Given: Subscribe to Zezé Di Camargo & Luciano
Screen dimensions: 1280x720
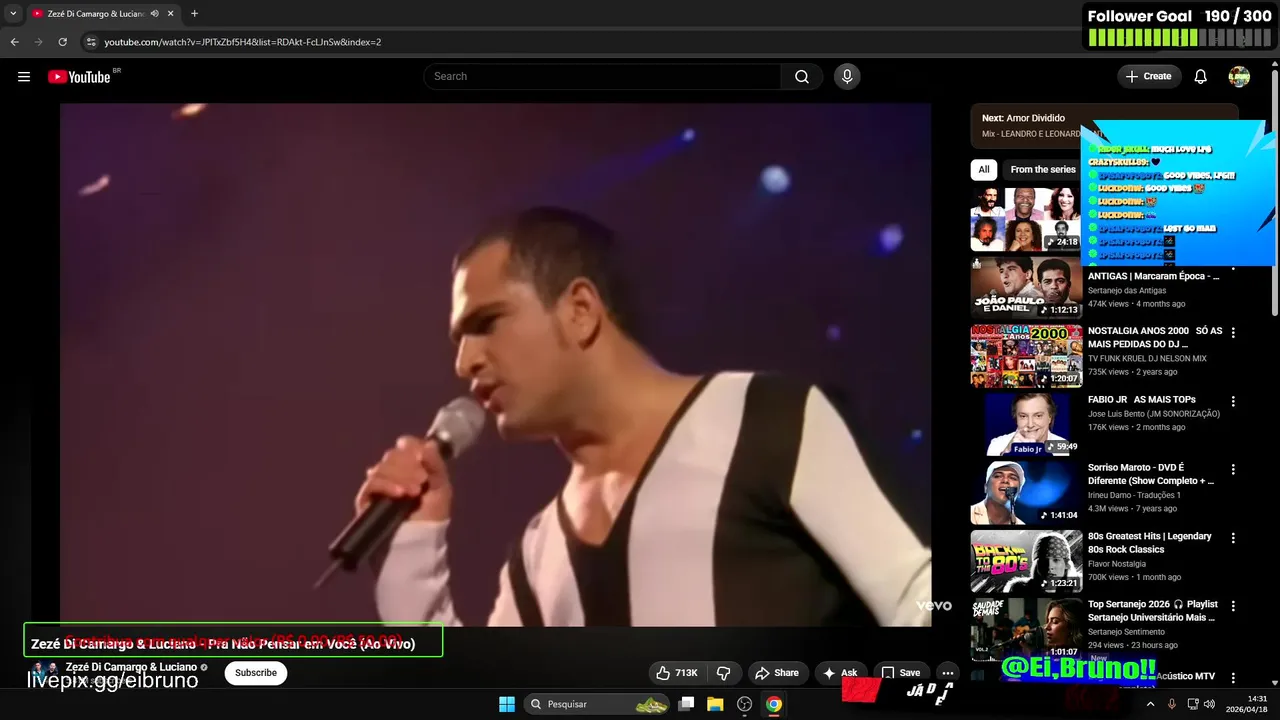Looking at the screenshot, I should tap(256, 673).
